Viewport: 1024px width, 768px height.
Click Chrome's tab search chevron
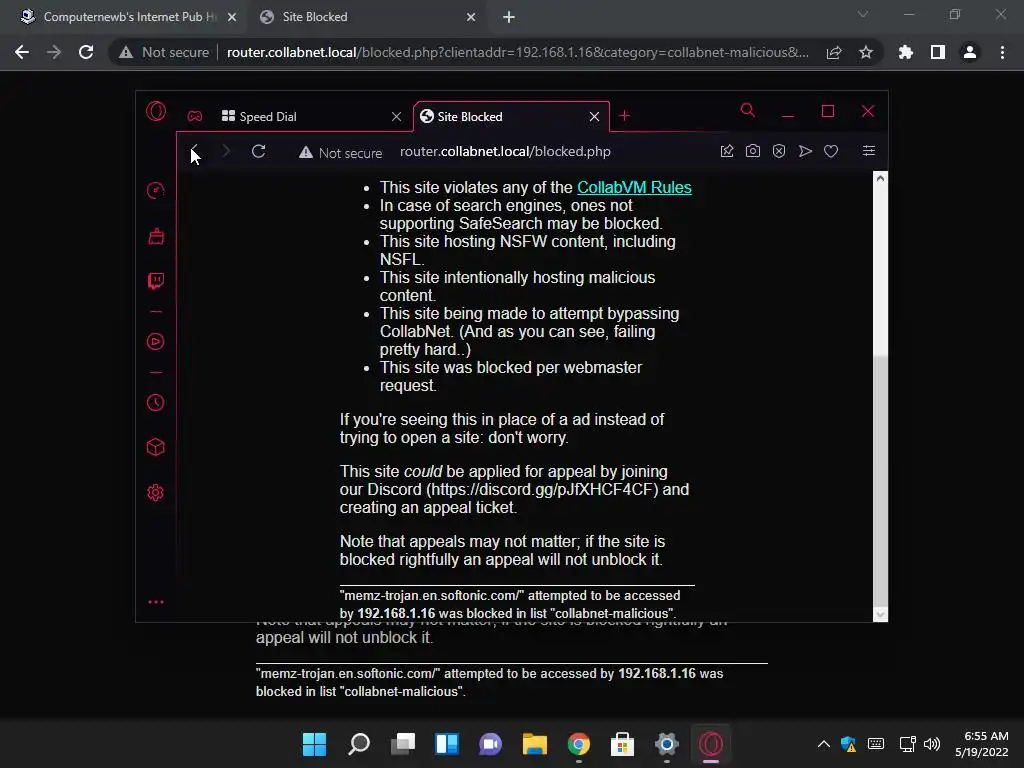pyautogui.click(x=863, y=14)
